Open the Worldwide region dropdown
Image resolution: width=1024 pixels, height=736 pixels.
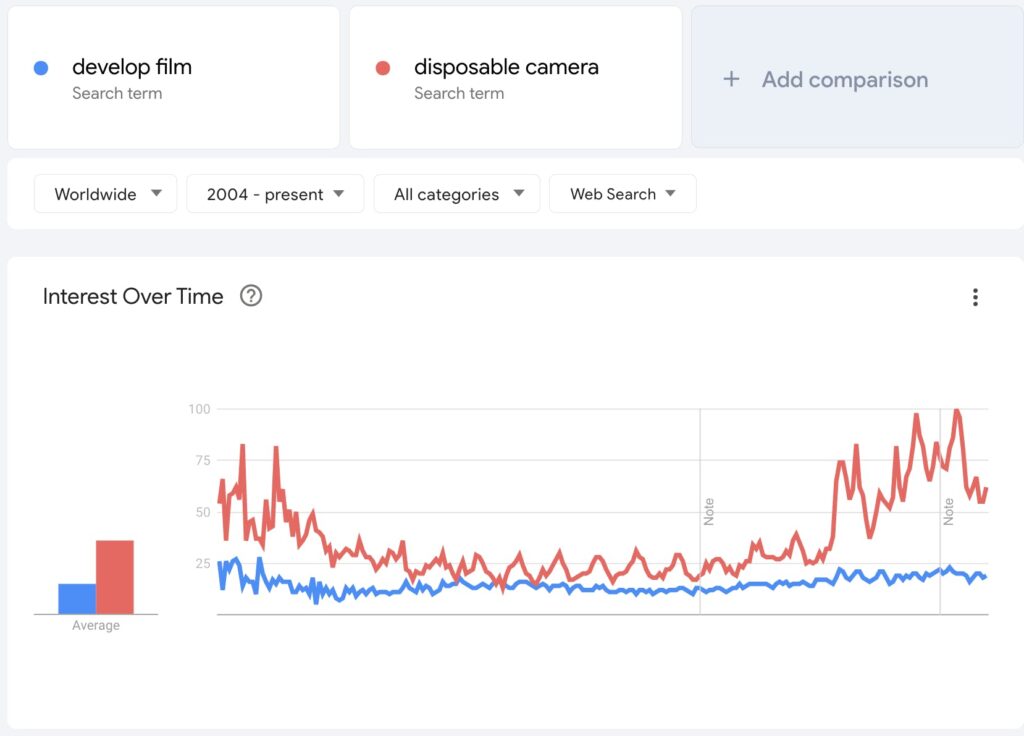[105, 194]
